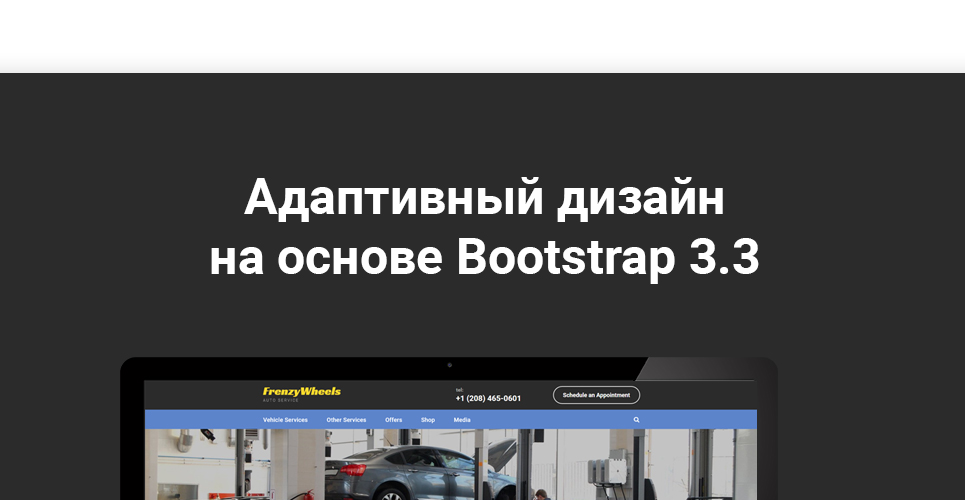This screenshot has width=965, height=500.
Task: Click the FrenzyWheels logo in mockup
Action: (x=302, y=392)
